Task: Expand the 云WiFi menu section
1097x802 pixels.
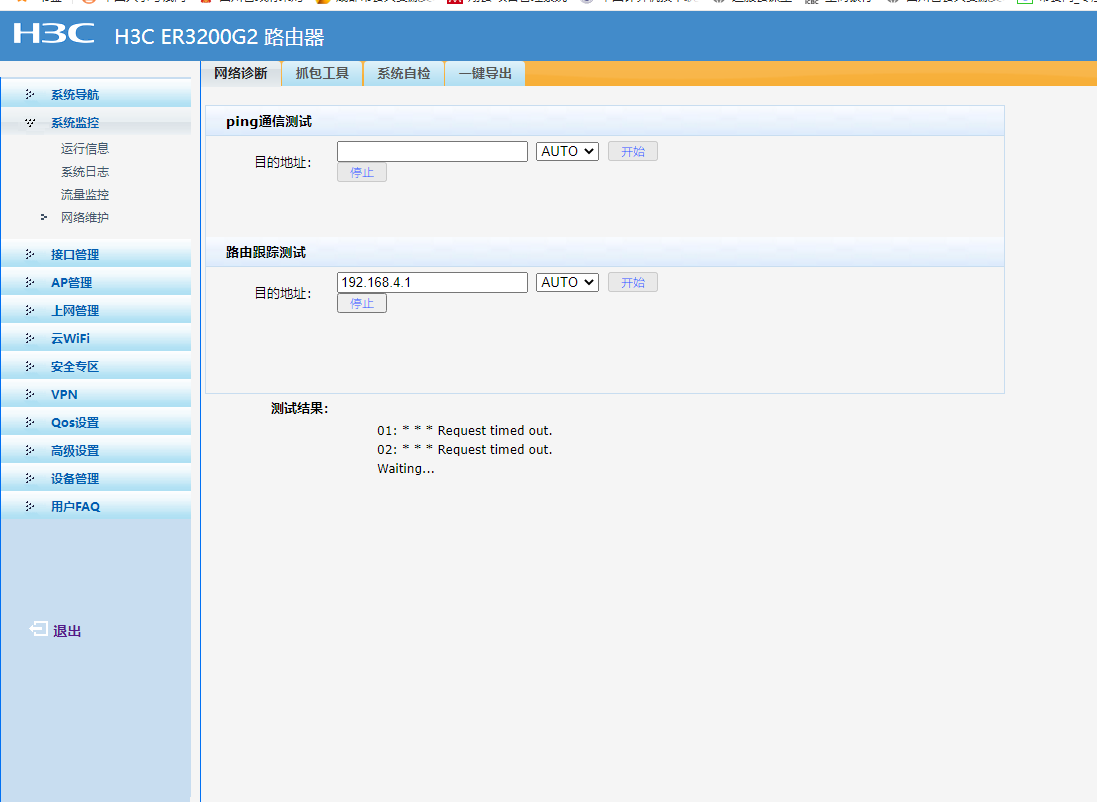Action: (96, 338)
